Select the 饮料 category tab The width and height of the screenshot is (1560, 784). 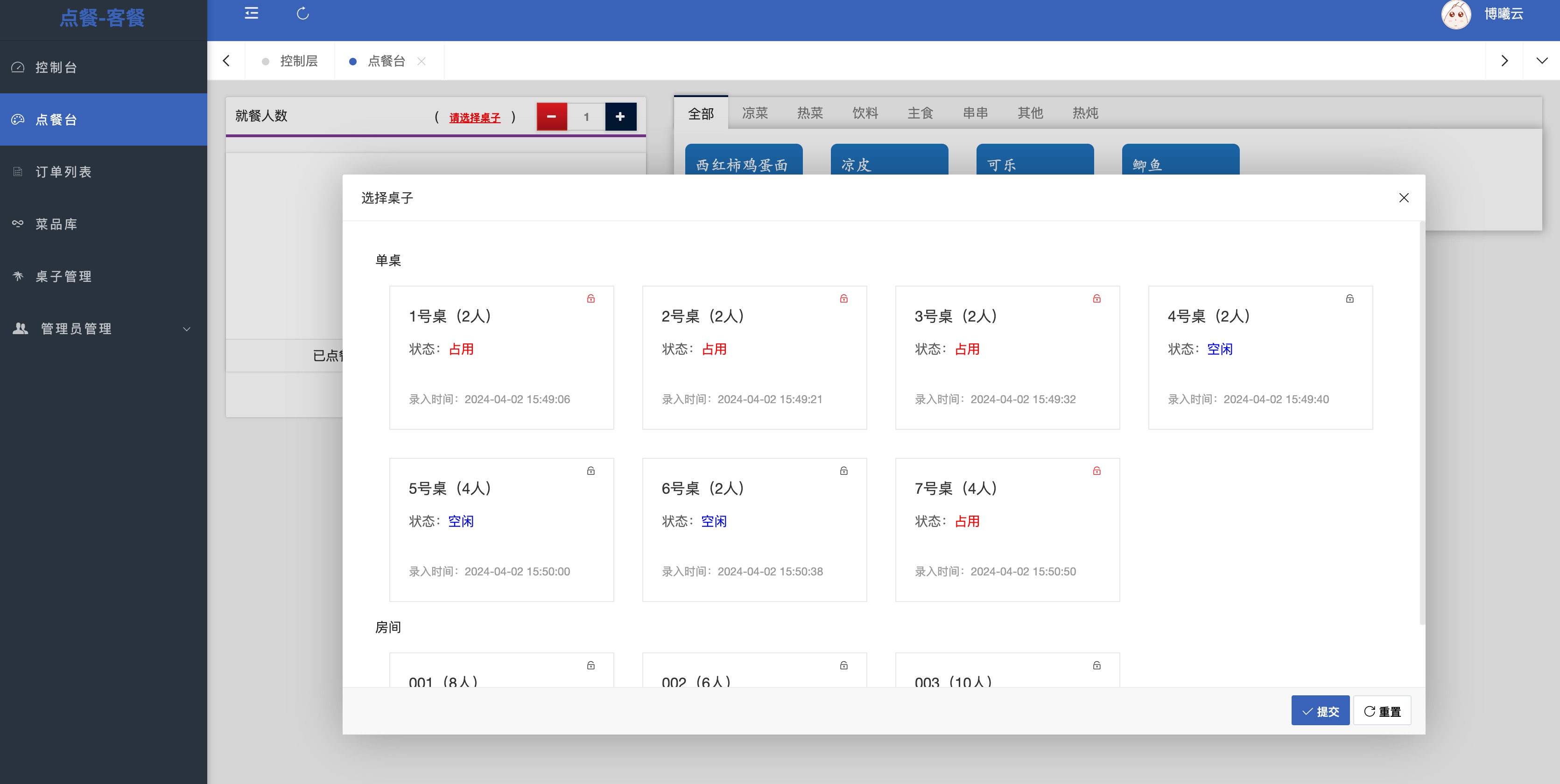865,113
